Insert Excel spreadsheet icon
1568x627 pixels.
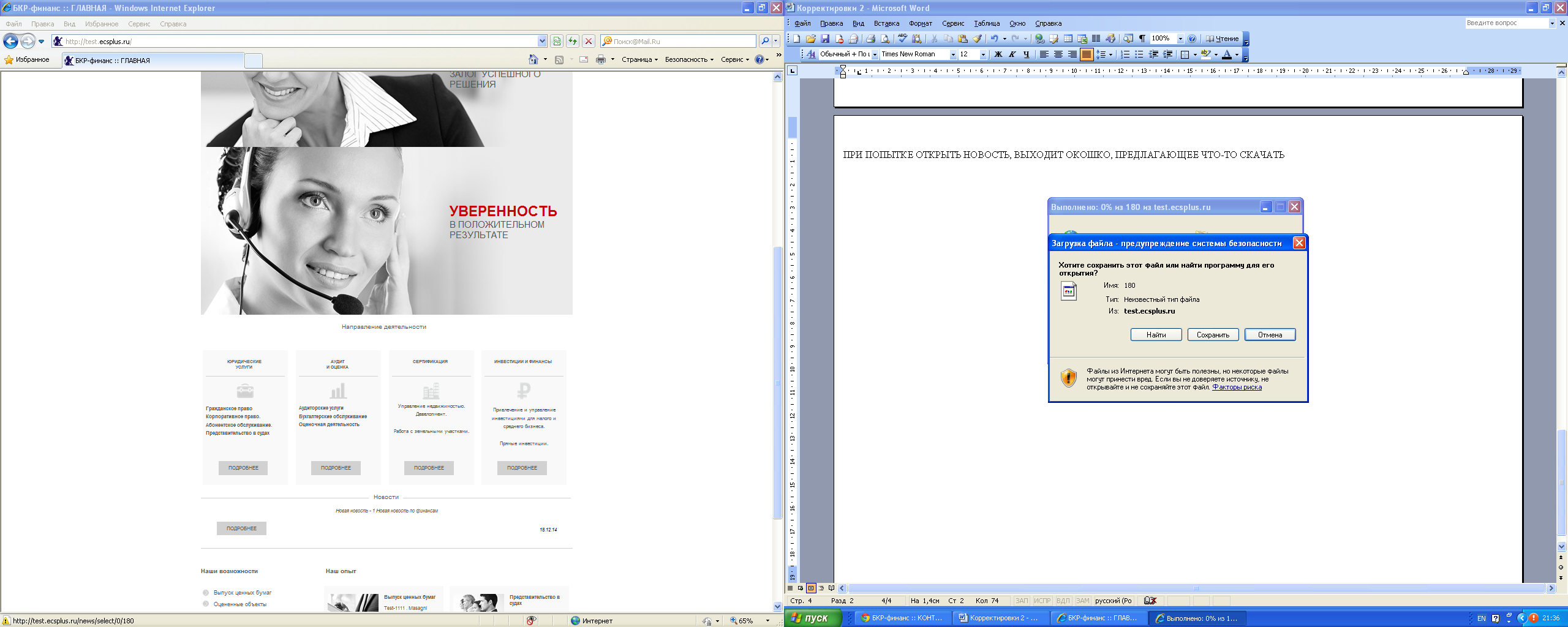(1082, 39)
